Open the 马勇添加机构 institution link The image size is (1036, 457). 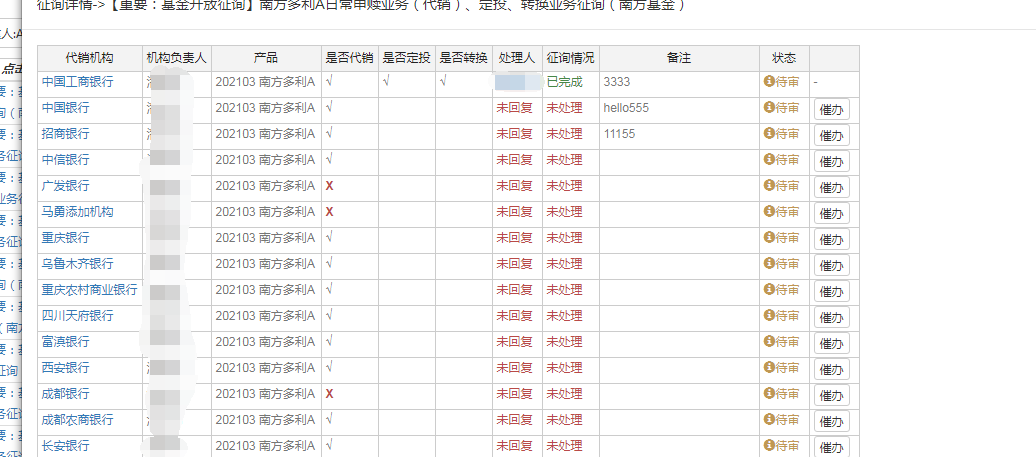[77, 212]
